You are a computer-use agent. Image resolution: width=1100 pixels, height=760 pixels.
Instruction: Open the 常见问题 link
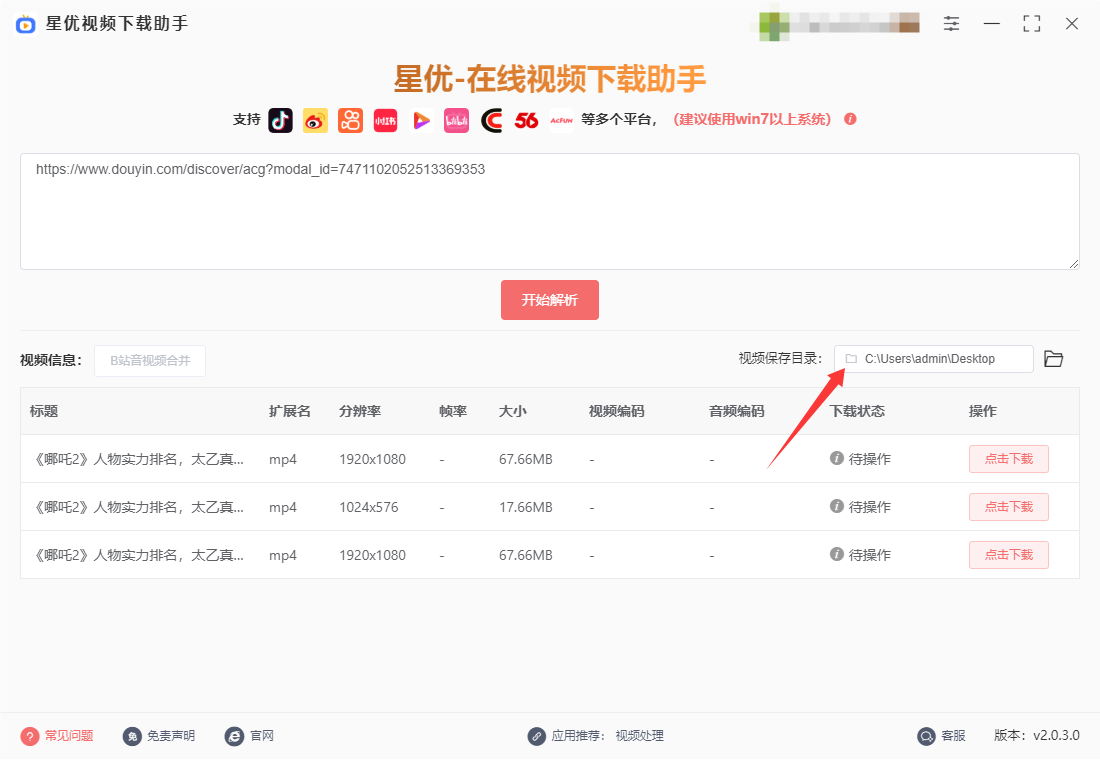pyautogui.click(x=69, y=736)
